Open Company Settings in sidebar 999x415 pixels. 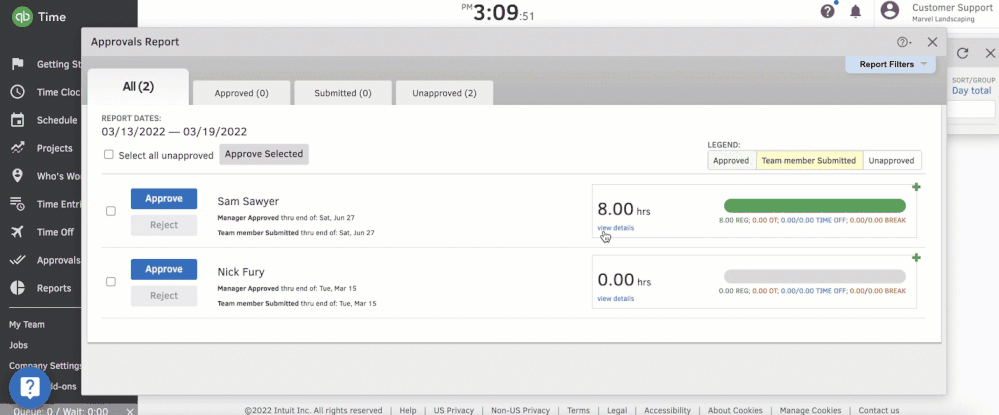(x=45, y=366)
